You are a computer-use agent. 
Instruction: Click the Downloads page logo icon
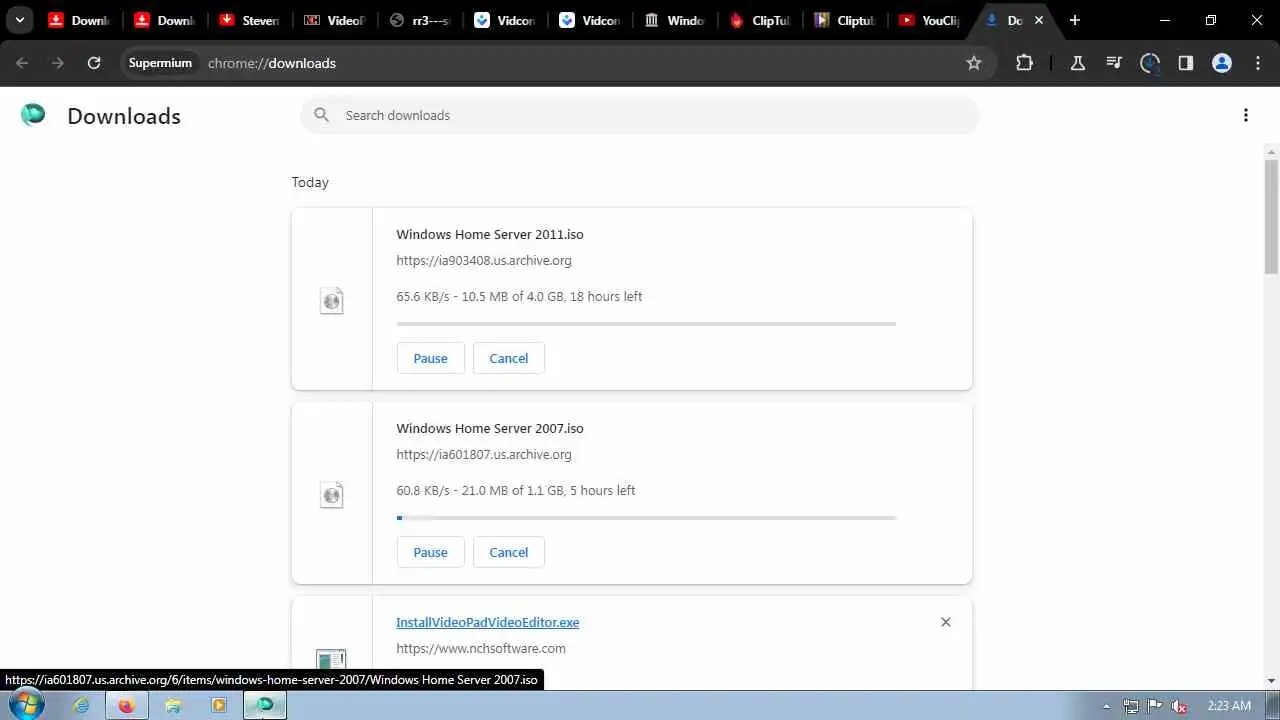tap(33, 115)
